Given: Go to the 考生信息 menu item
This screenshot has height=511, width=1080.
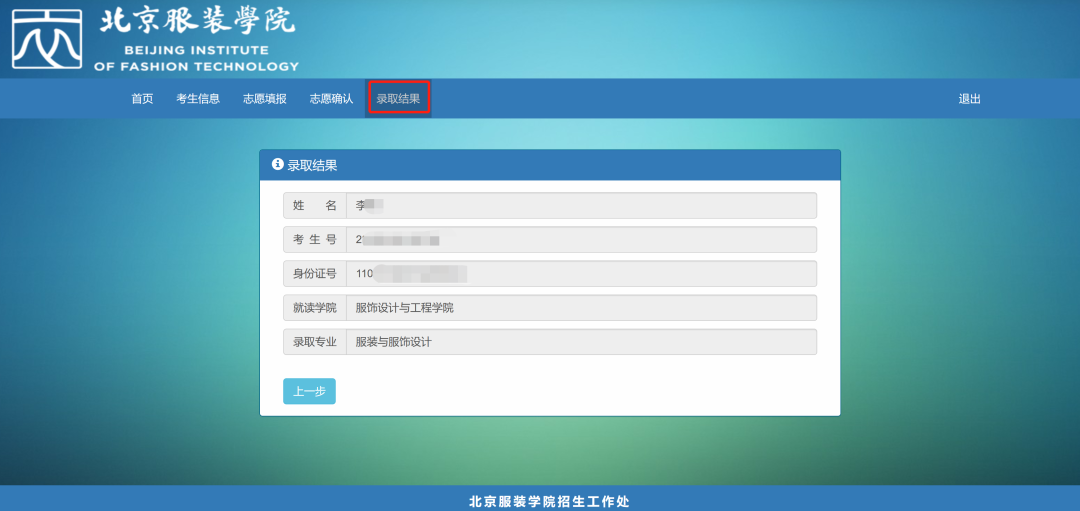Looking at the screenshot, I should point(198,98).
